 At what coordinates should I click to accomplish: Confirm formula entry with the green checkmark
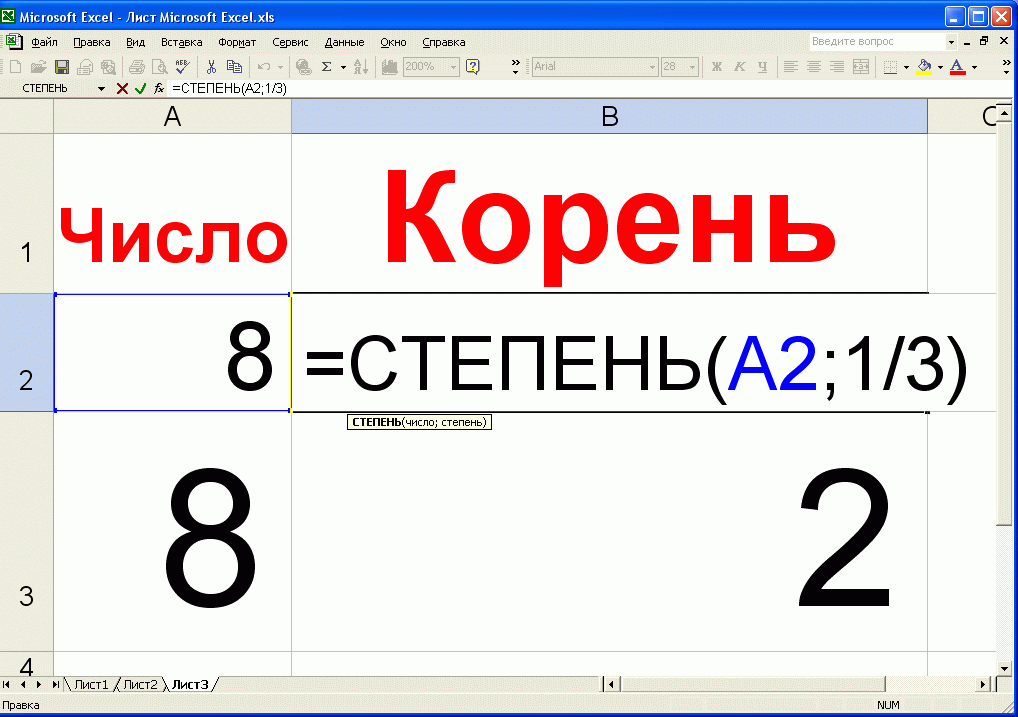point(140,88)
